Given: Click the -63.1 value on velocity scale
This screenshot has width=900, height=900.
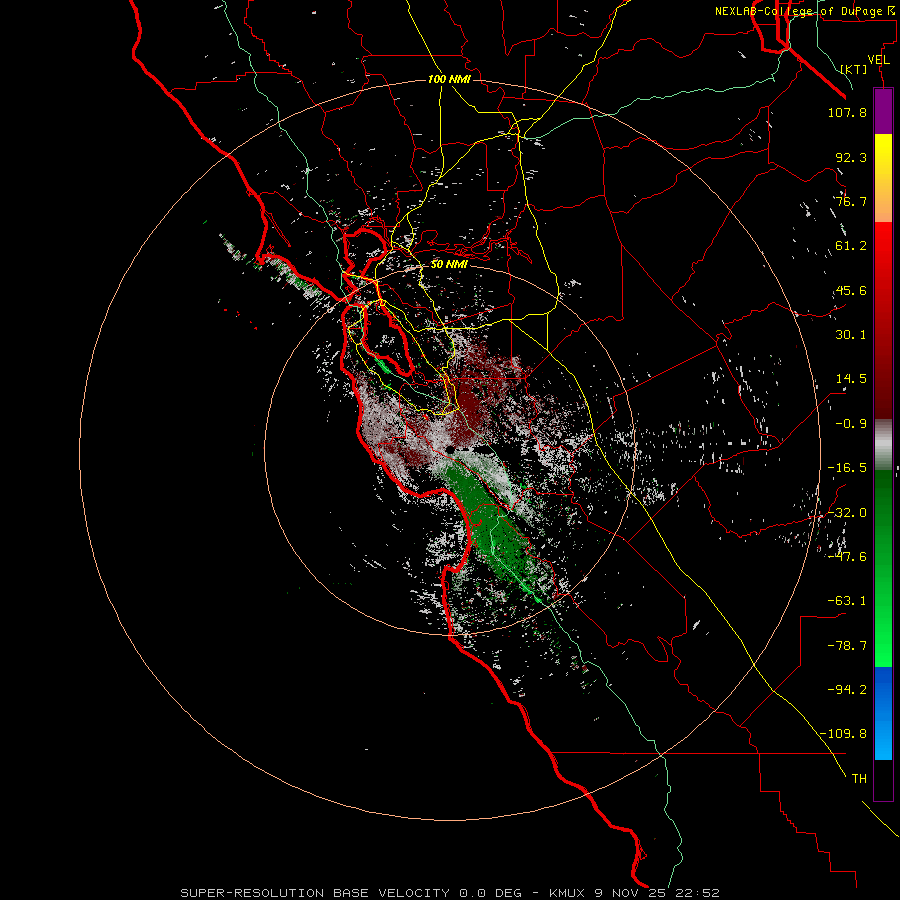Looking at the screenshot, I should 847,601.
